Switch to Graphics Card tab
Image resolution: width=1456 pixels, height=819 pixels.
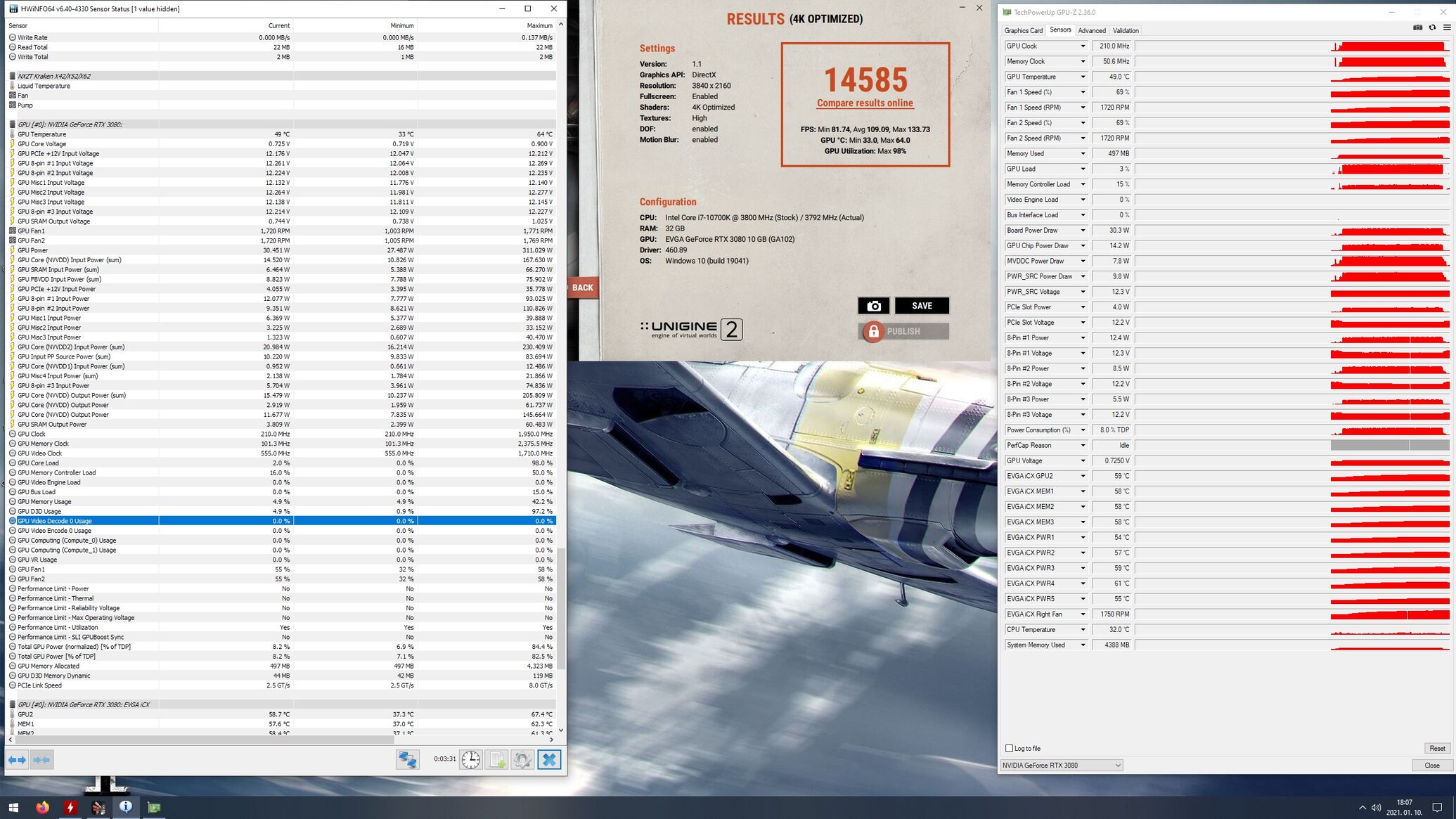1023,30
